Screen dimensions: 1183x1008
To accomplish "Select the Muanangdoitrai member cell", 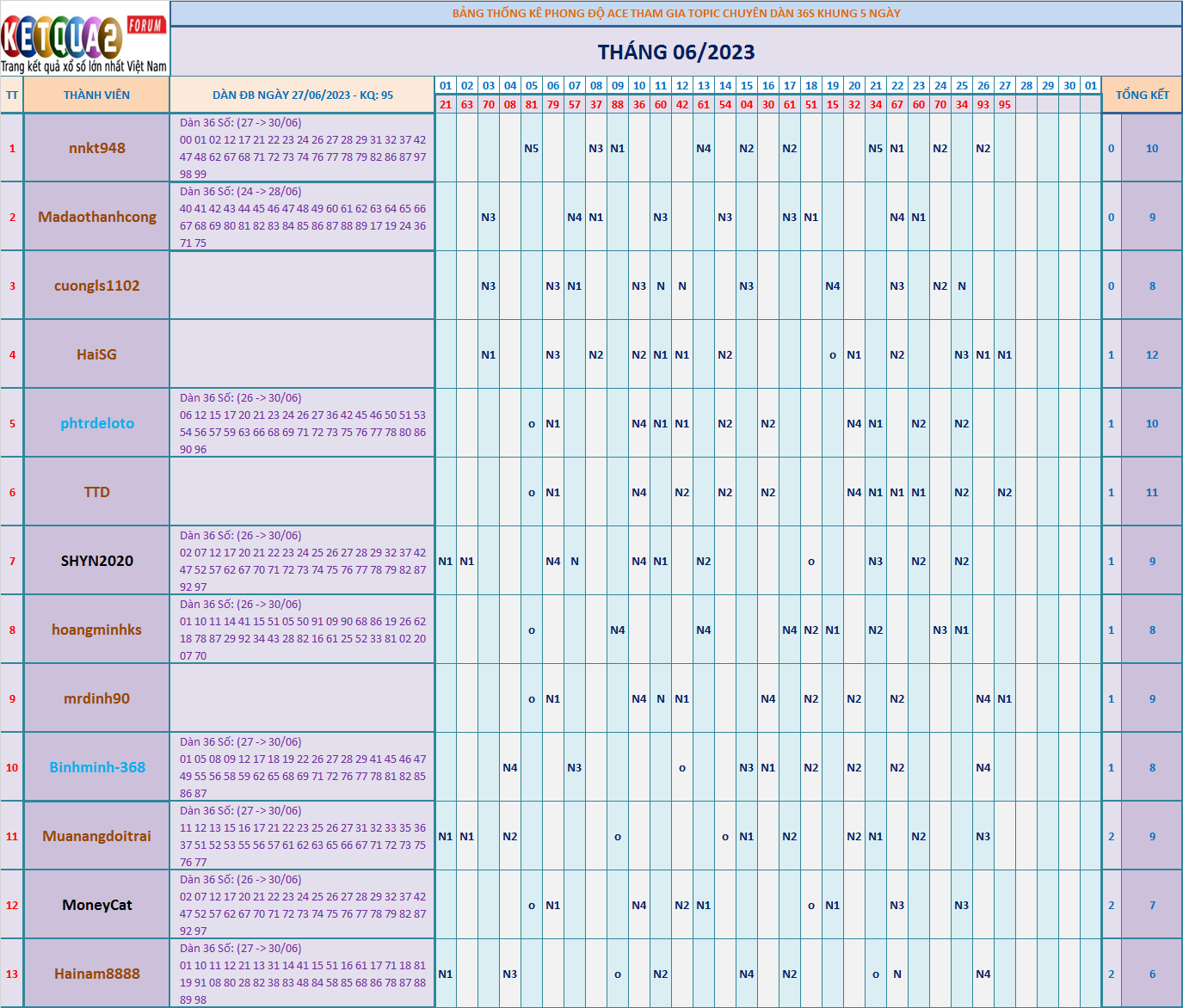I will click(97, 836).
